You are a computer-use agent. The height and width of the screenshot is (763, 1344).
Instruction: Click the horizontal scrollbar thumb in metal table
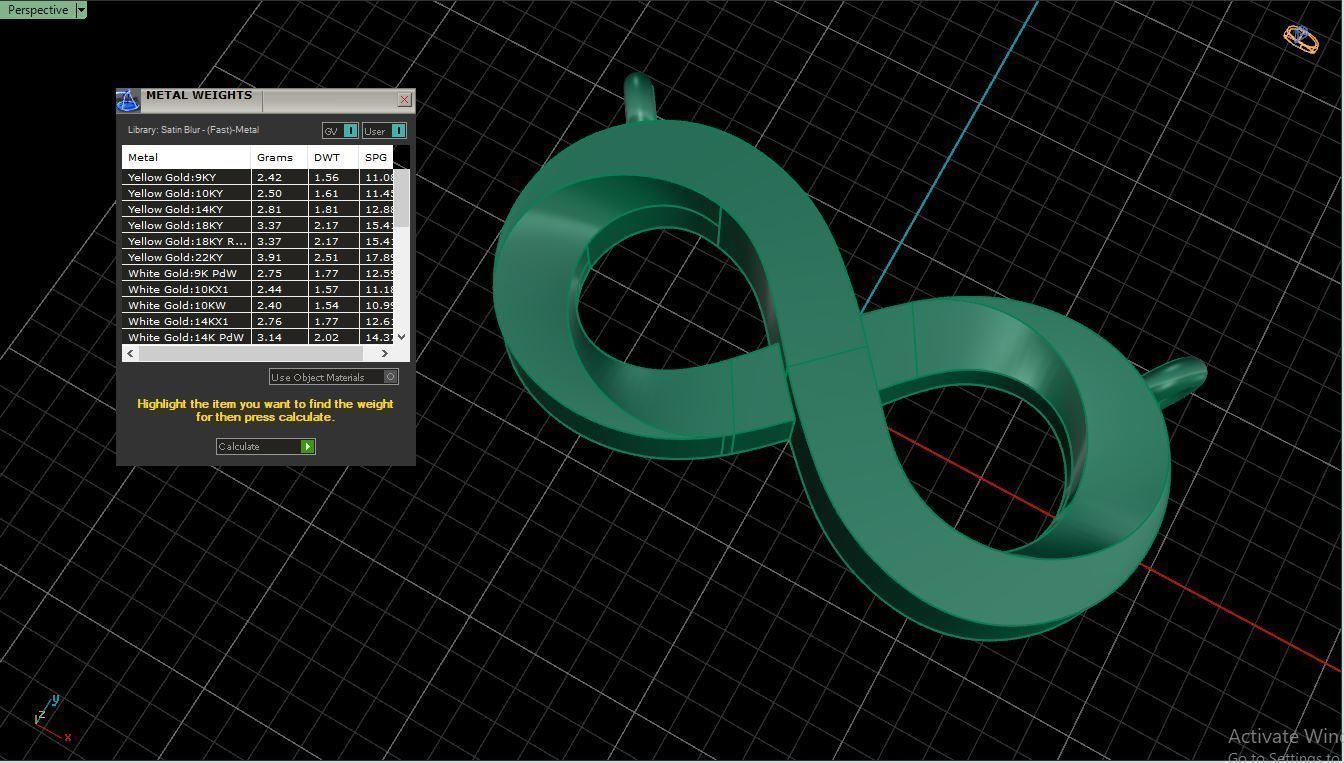[250, 353]
